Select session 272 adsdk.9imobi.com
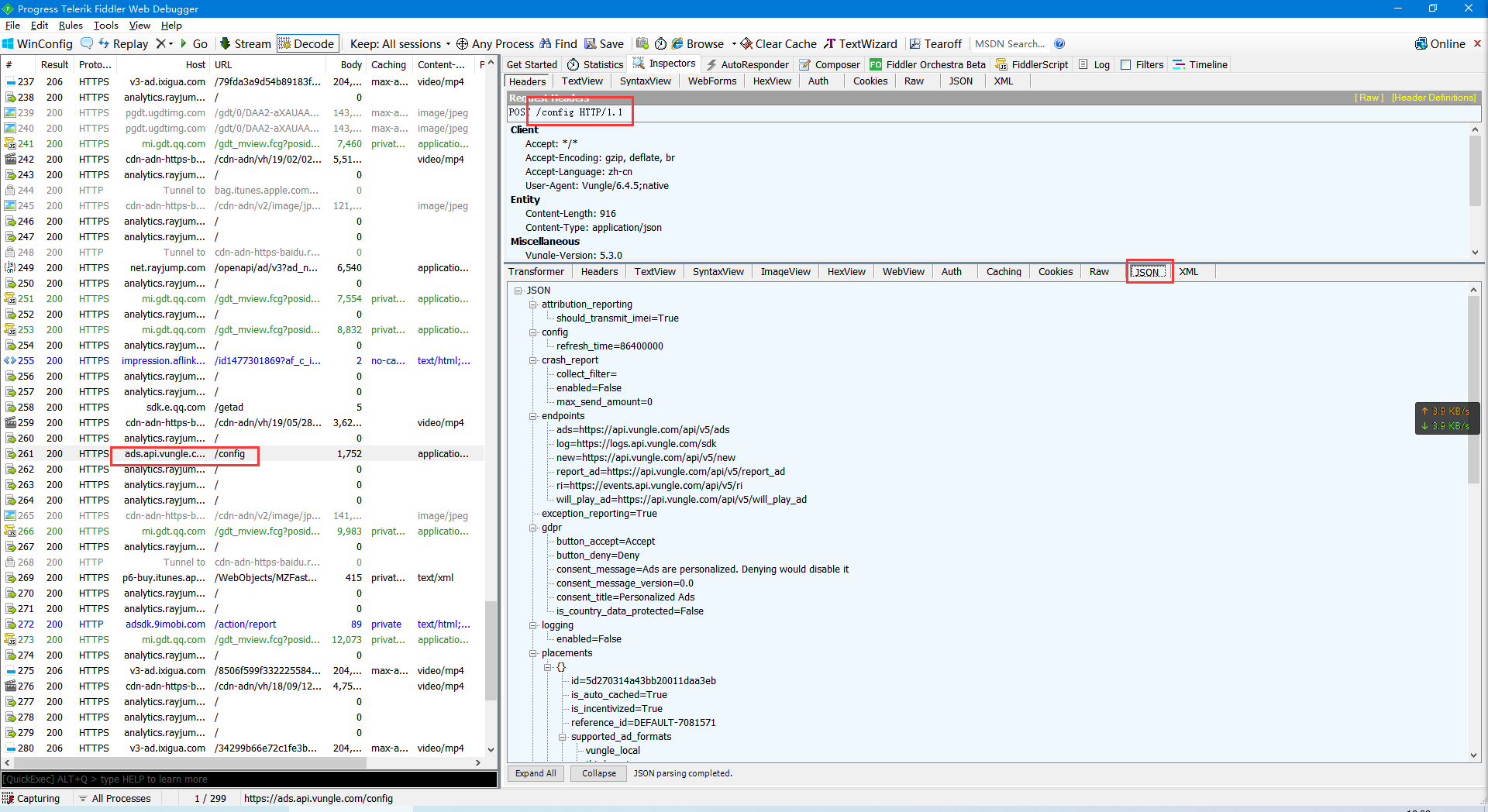1488x812 pixels. [x=244, y=624]
